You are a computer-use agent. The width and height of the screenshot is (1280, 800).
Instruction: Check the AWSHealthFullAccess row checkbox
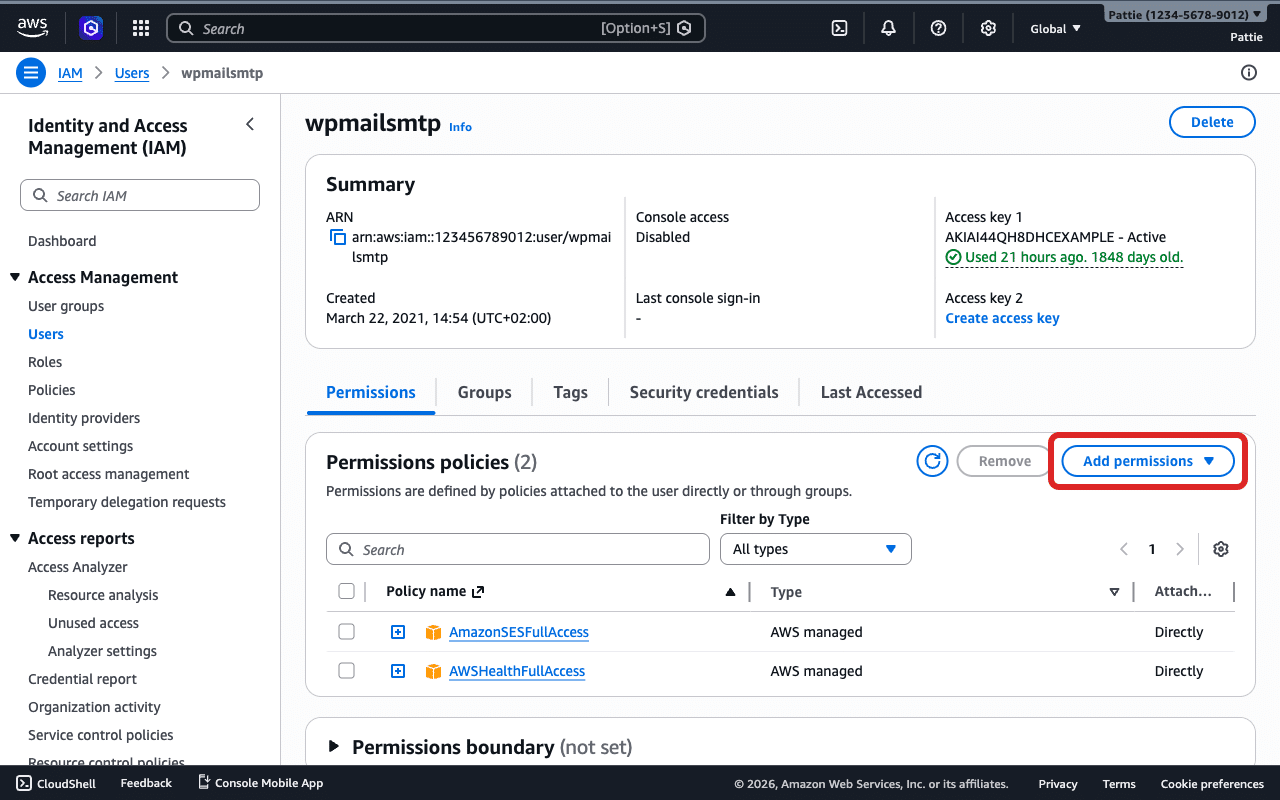point(346,671)
